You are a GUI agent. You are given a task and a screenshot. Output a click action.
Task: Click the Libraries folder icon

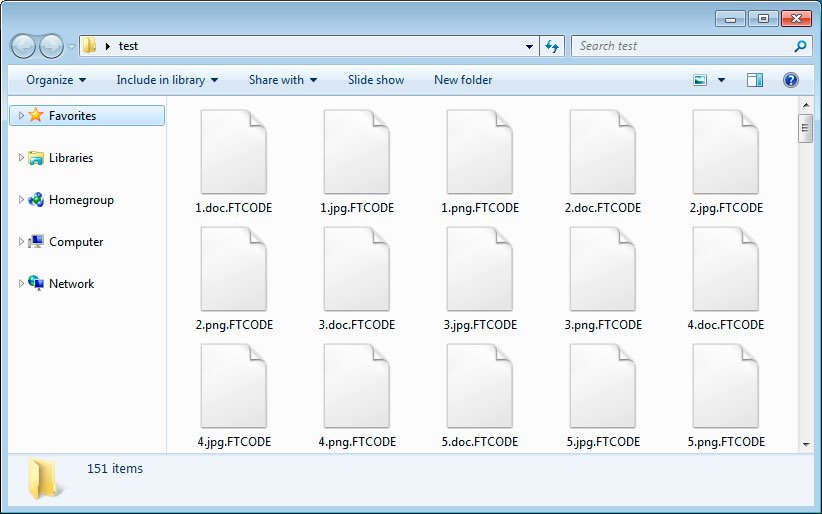[36, 157]
